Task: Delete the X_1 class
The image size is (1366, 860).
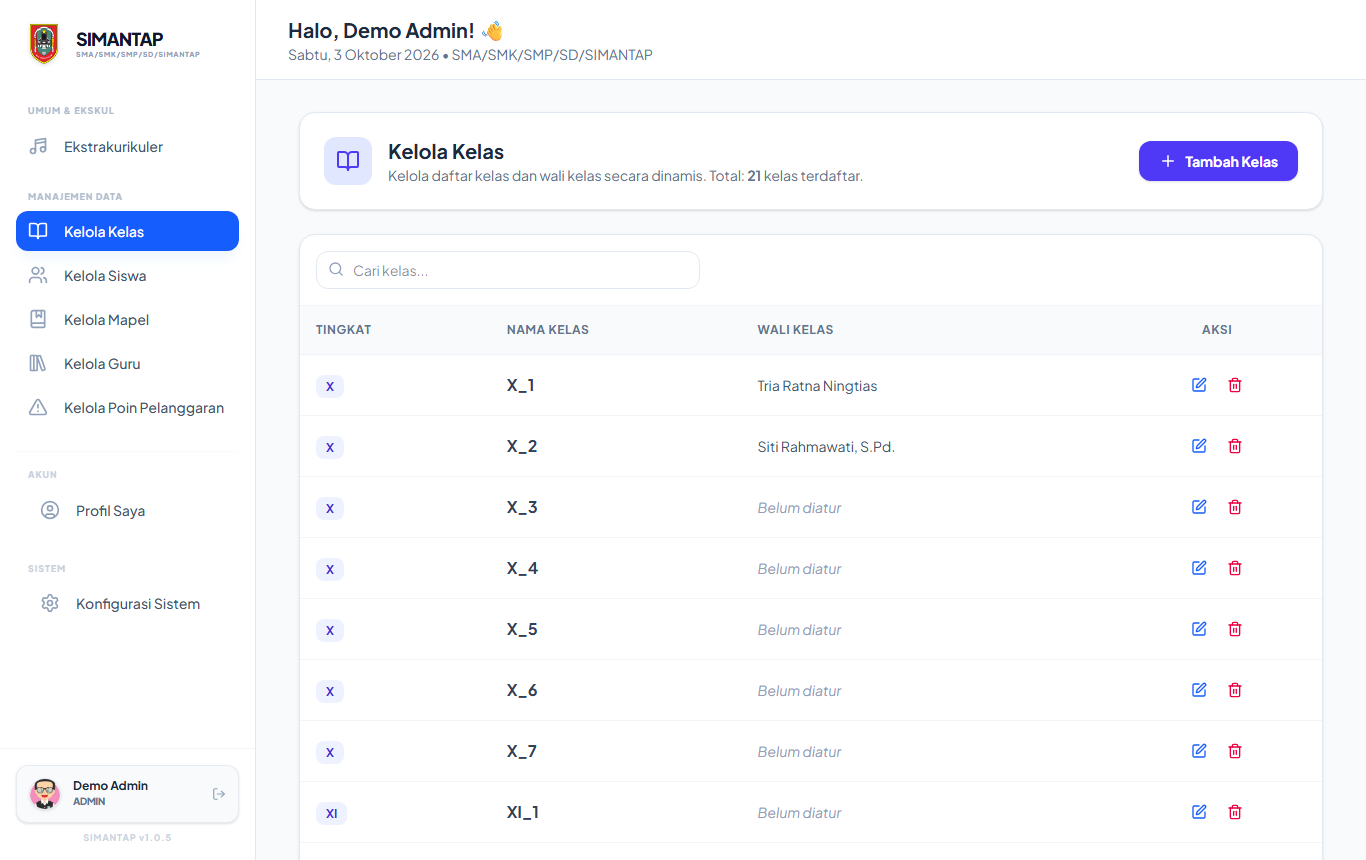Action: click(1235, 385)
